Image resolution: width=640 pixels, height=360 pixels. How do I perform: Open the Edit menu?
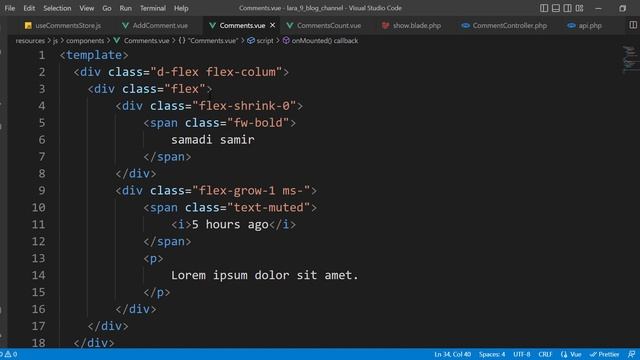coord(29,8)
